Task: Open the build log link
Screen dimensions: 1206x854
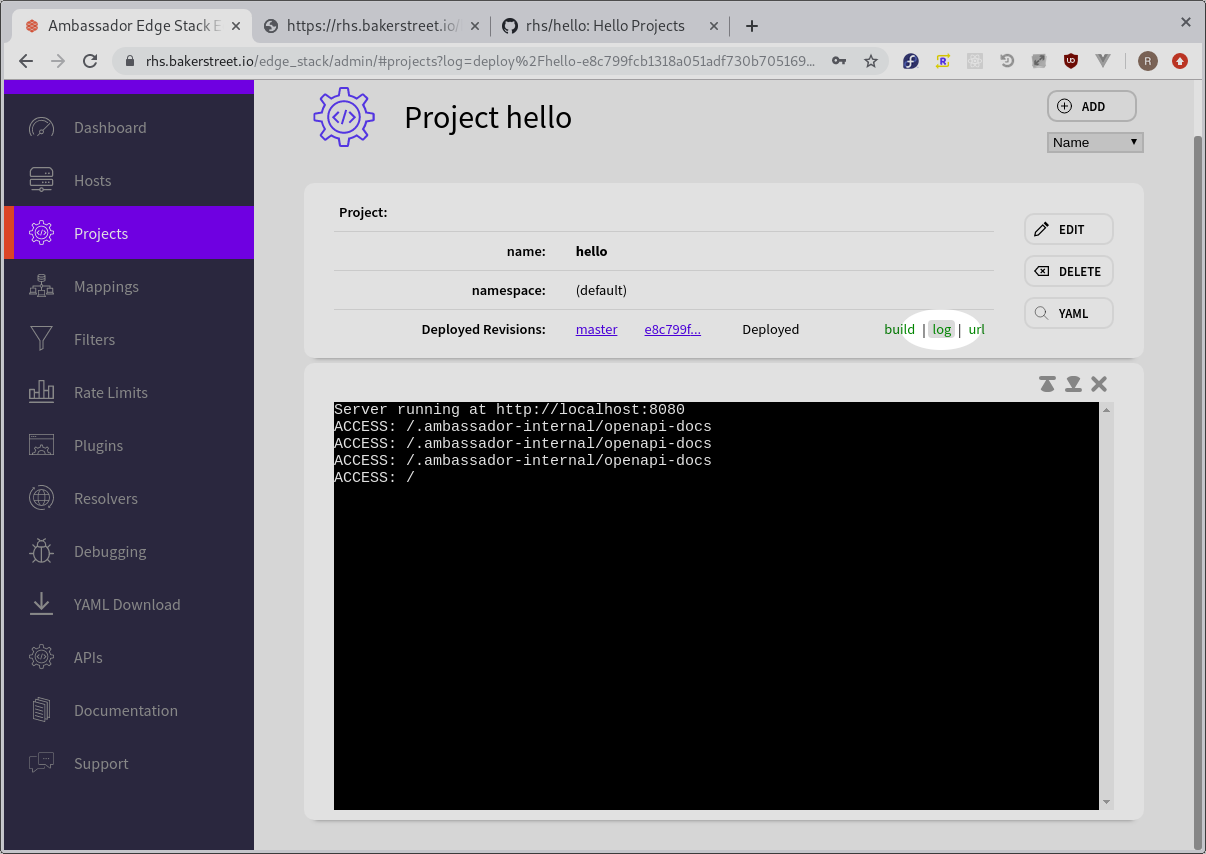Action: point(899,329)
